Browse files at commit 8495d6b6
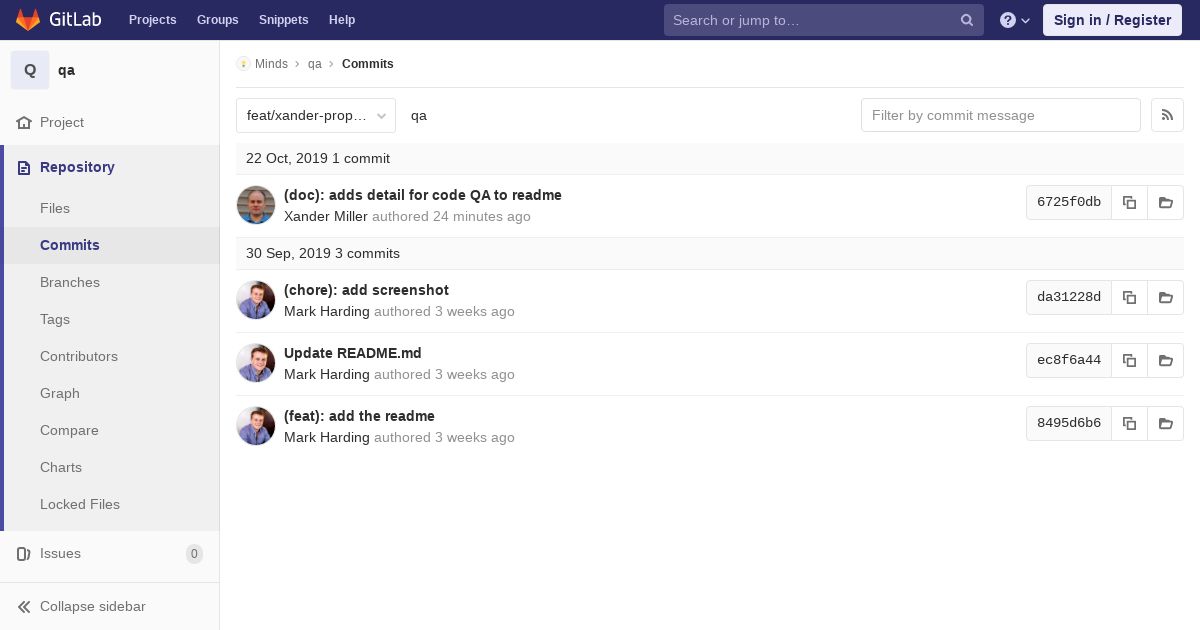 tap(1165, 423)
